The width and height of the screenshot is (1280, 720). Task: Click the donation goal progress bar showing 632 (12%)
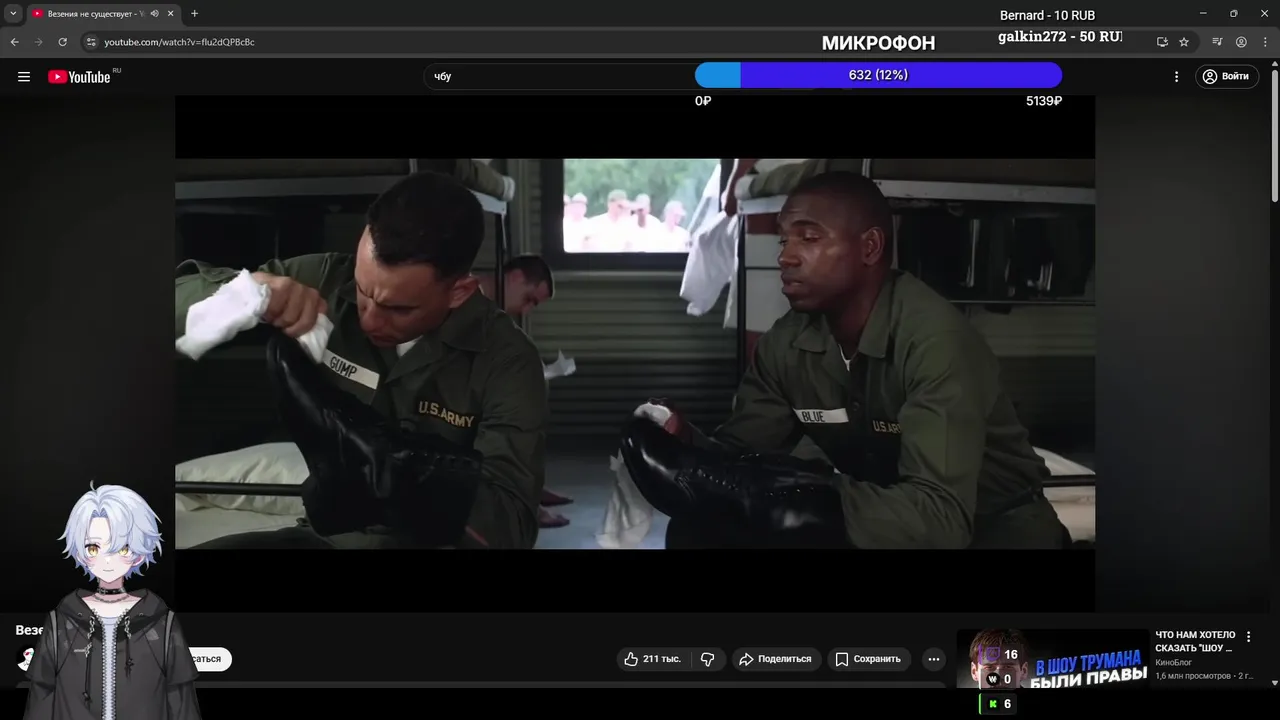pos(878,75)
